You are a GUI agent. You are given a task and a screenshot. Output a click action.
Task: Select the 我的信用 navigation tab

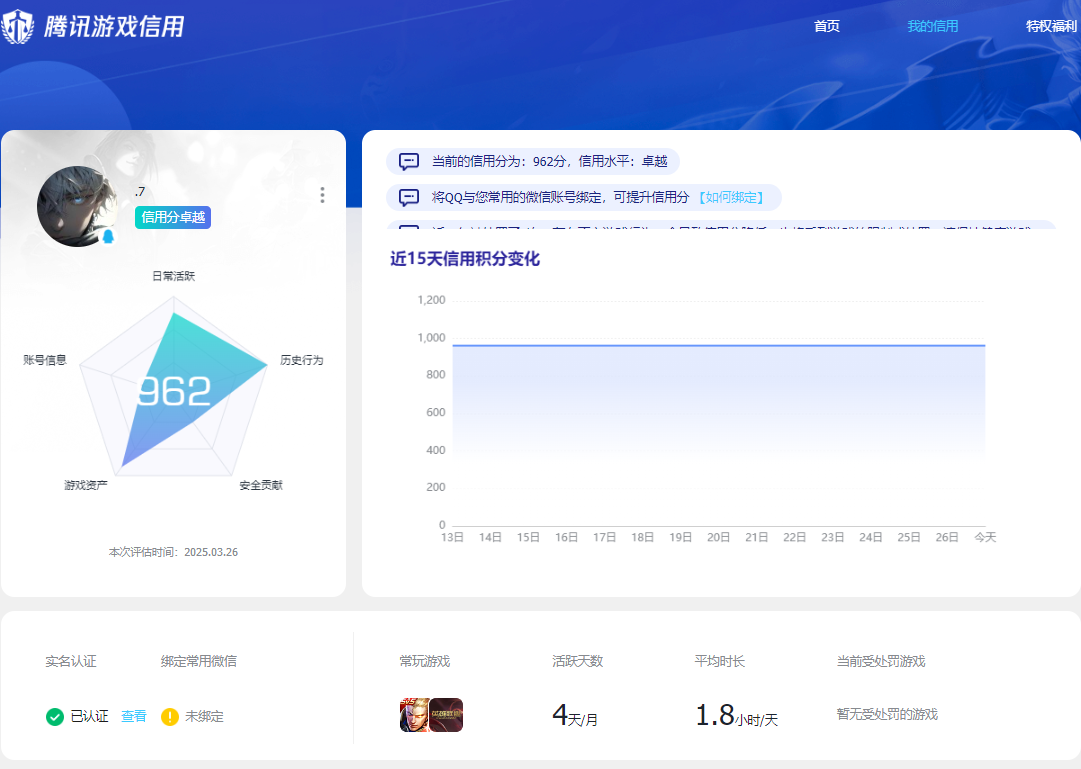click(933, 26)
